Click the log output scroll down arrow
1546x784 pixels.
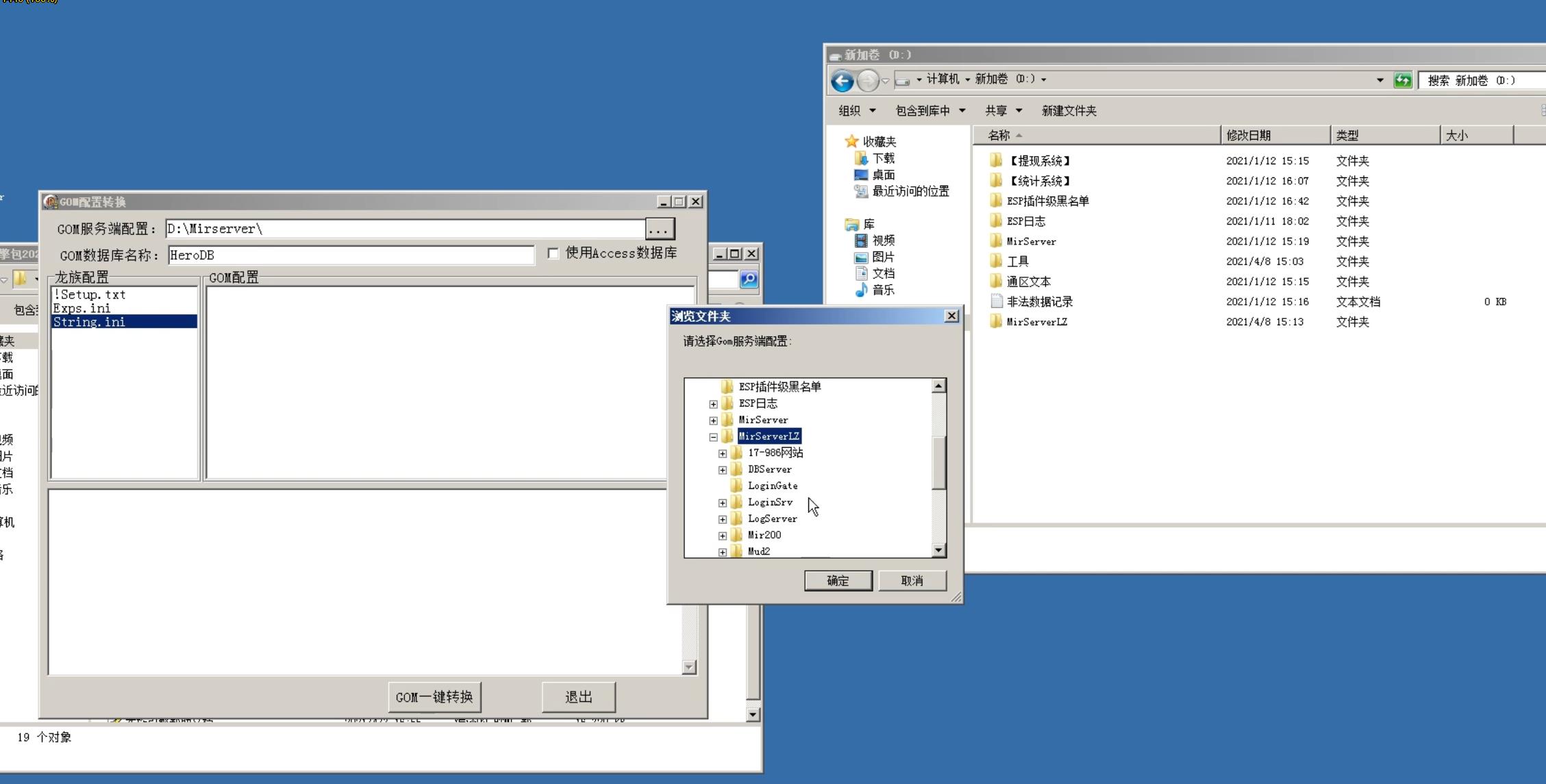coord(690,667)
